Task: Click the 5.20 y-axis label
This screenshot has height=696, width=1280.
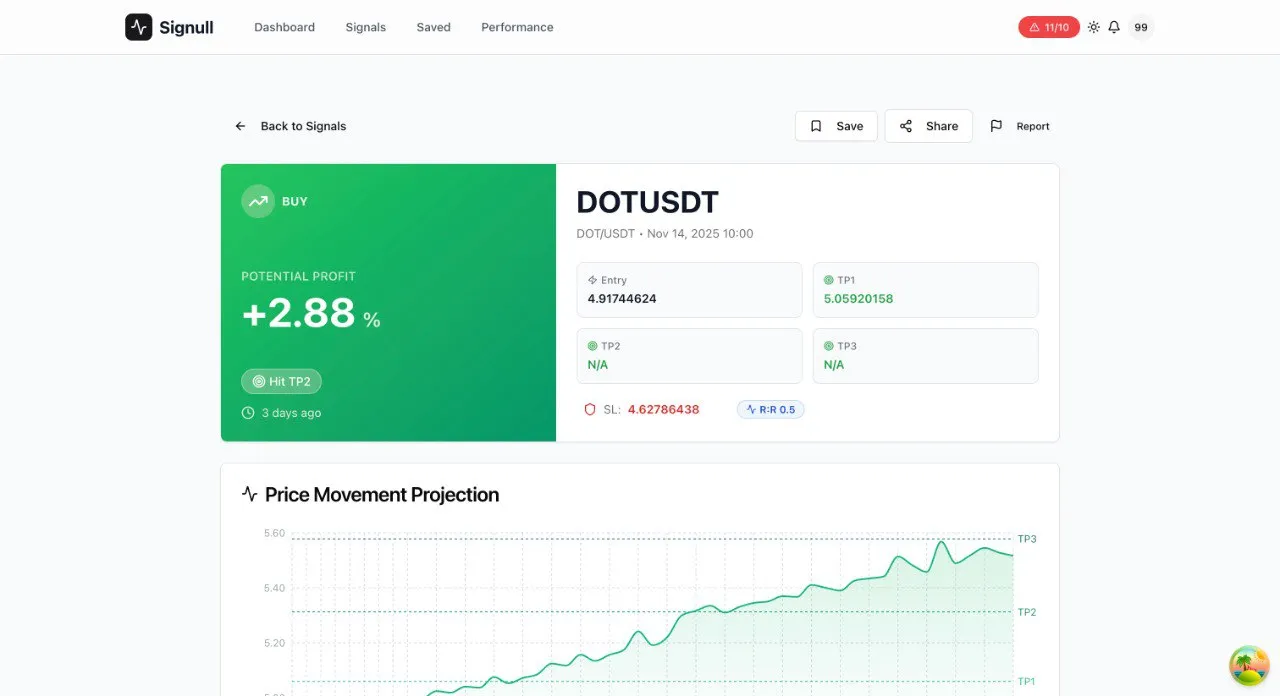Action: point(274,643)
